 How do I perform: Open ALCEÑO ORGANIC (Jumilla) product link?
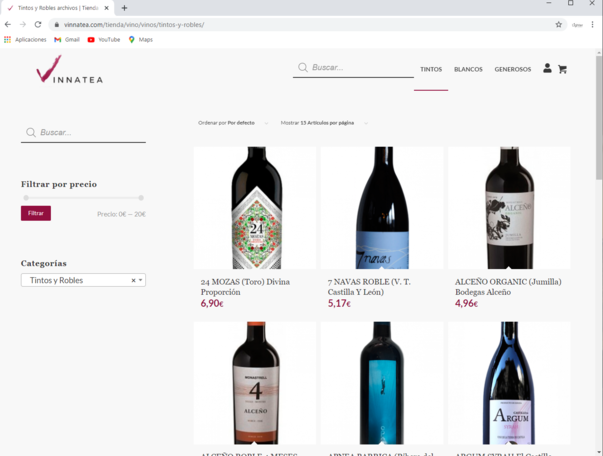pos(508,287)
